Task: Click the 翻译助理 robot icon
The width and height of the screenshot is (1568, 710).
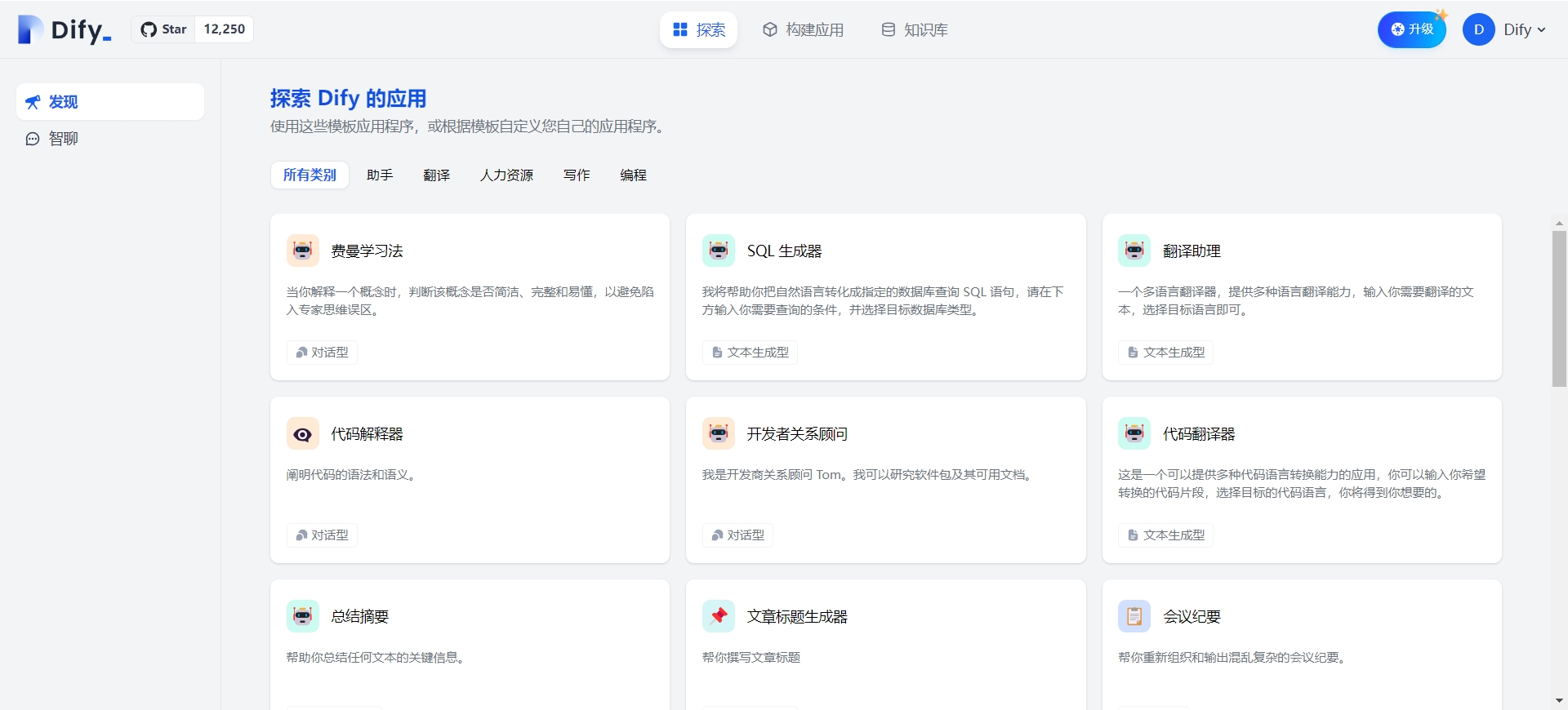Action: [x=1134, y=251]
